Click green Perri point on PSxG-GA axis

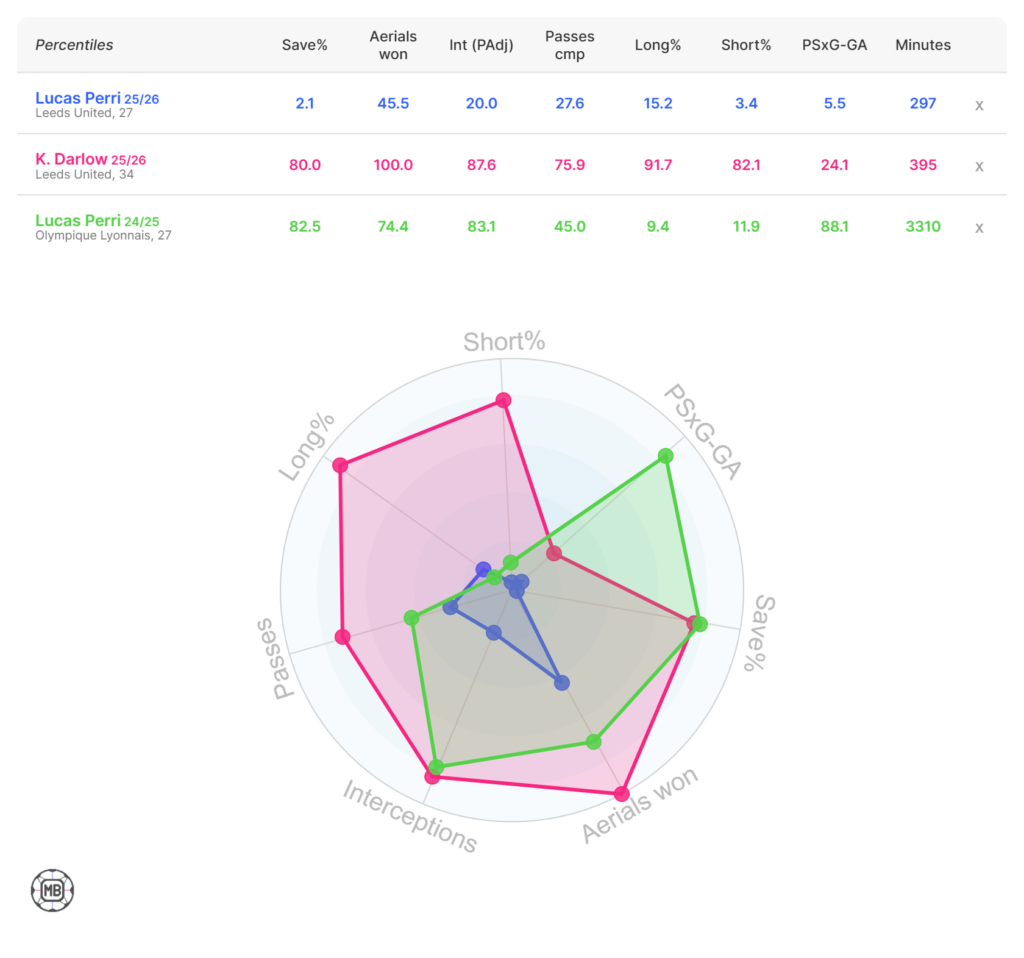point(666,456)
